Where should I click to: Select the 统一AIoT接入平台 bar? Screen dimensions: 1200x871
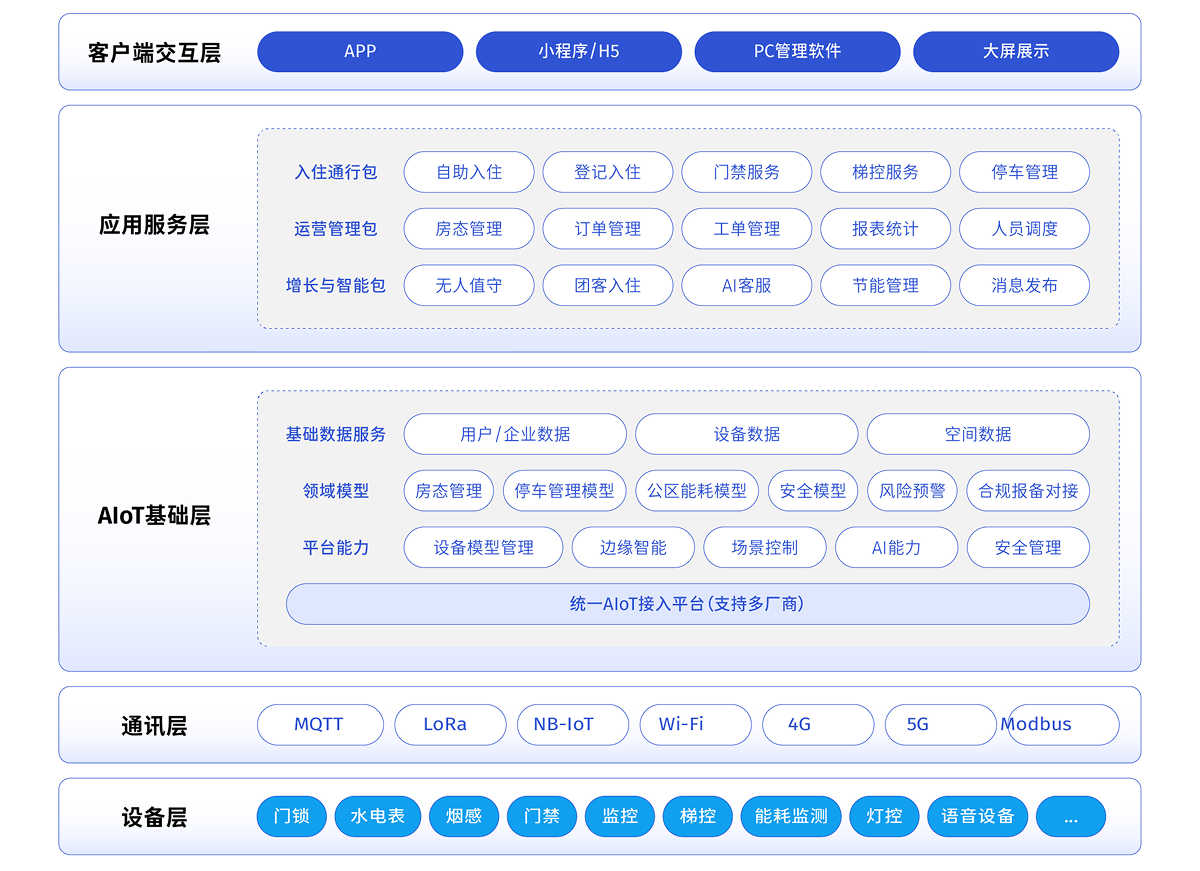(687, 604)
